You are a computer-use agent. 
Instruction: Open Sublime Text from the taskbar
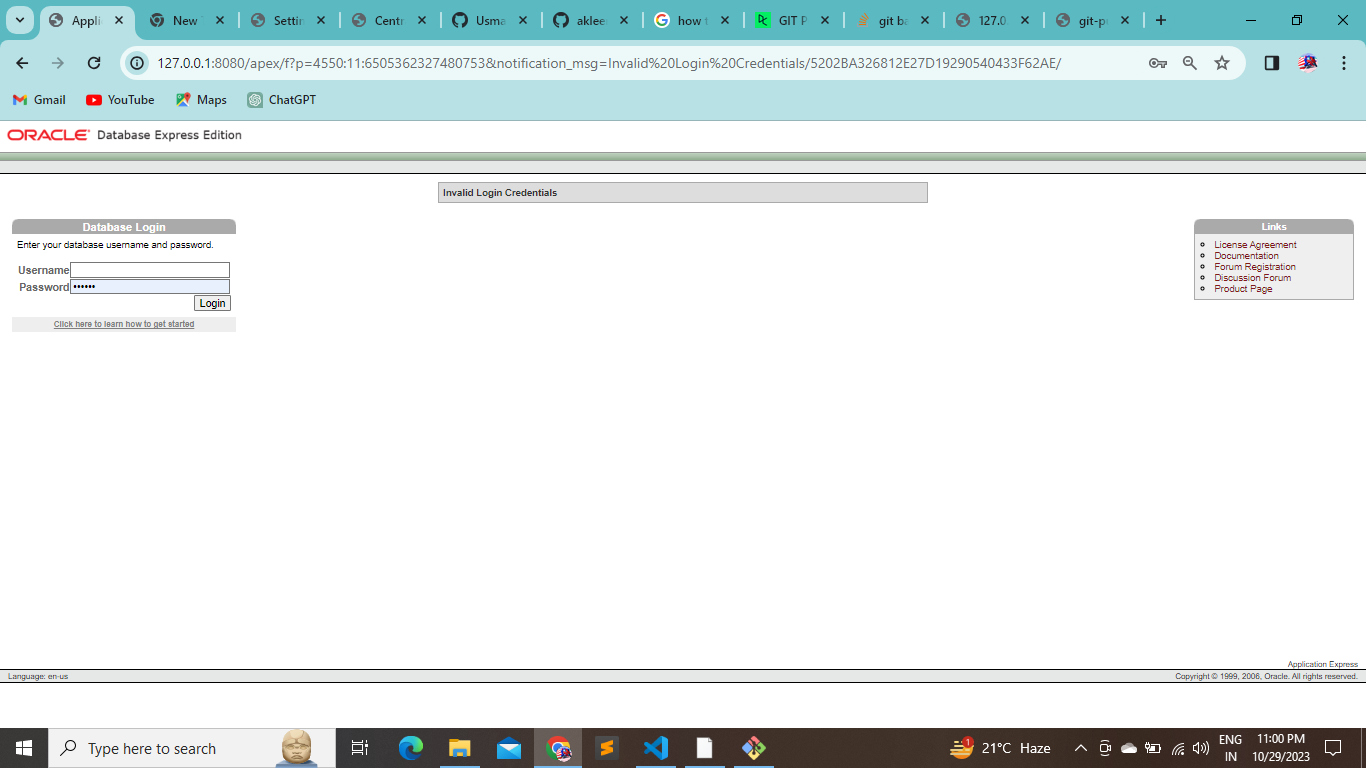[x=607, y=747]
